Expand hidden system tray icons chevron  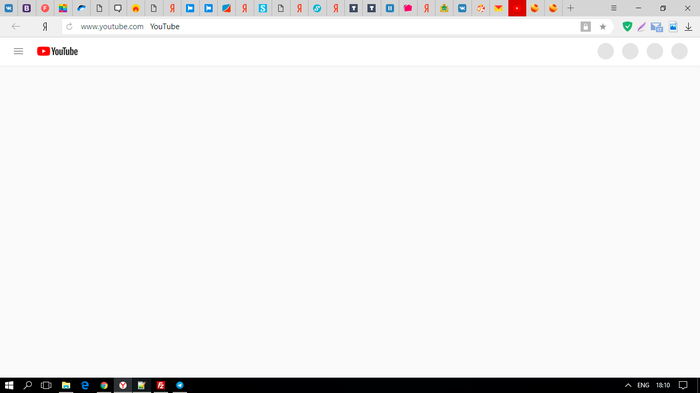[628, 385]
